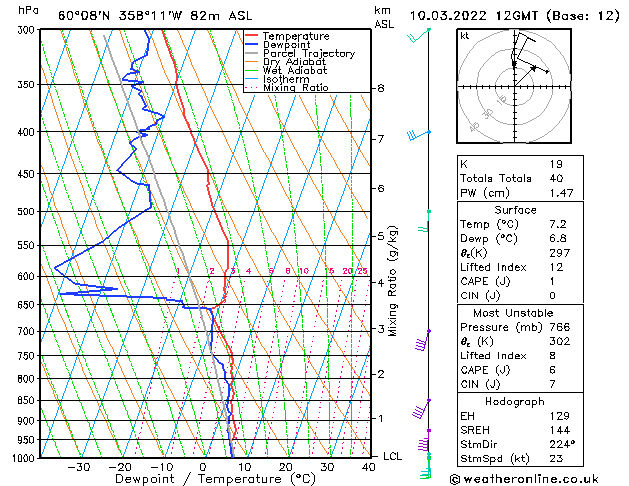The width and height of the screenshot is (629, 486).
Task: Click the weatheronline.co.uk copyright text
Action: pos(524,479)
